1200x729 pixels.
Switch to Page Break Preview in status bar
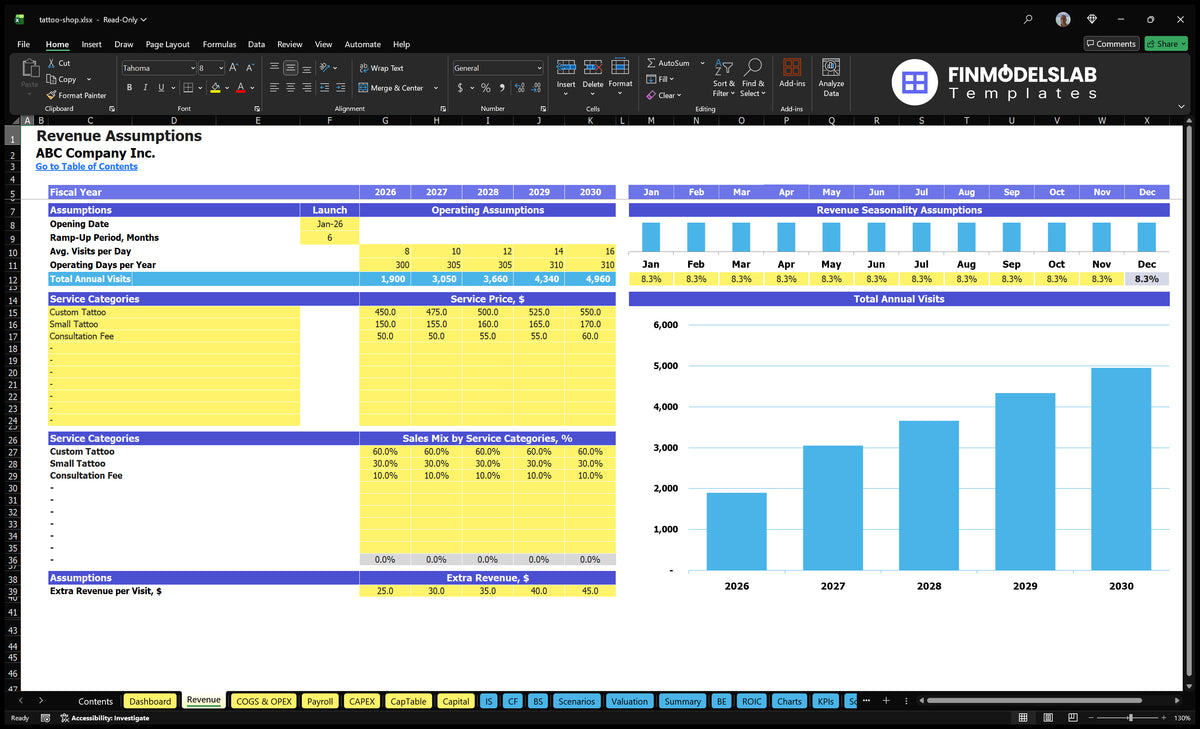coord(1072,718)
